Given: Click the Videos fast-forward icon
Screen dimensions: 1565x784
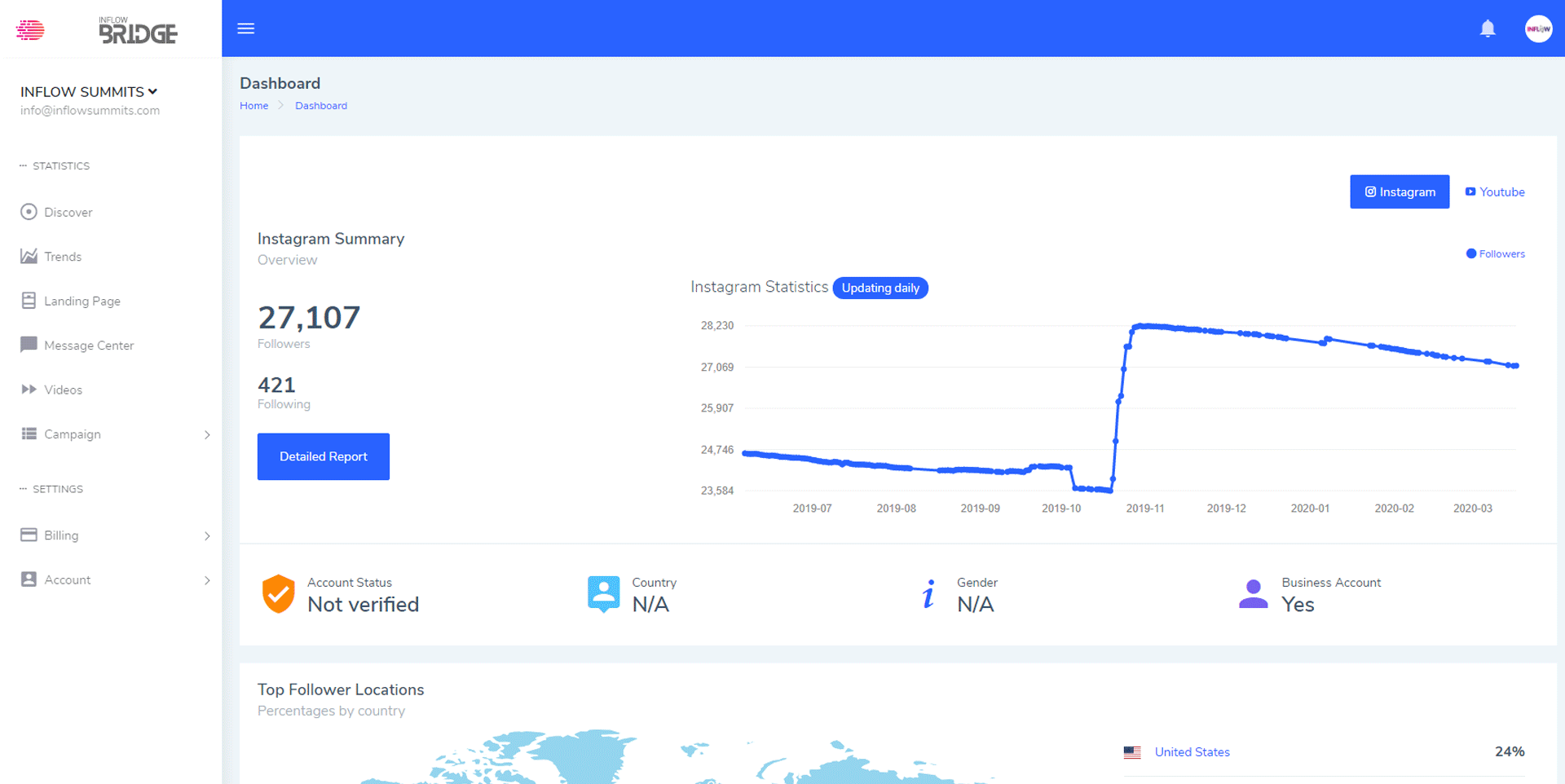Looking at the screenshot, I should tap(29, 390).
